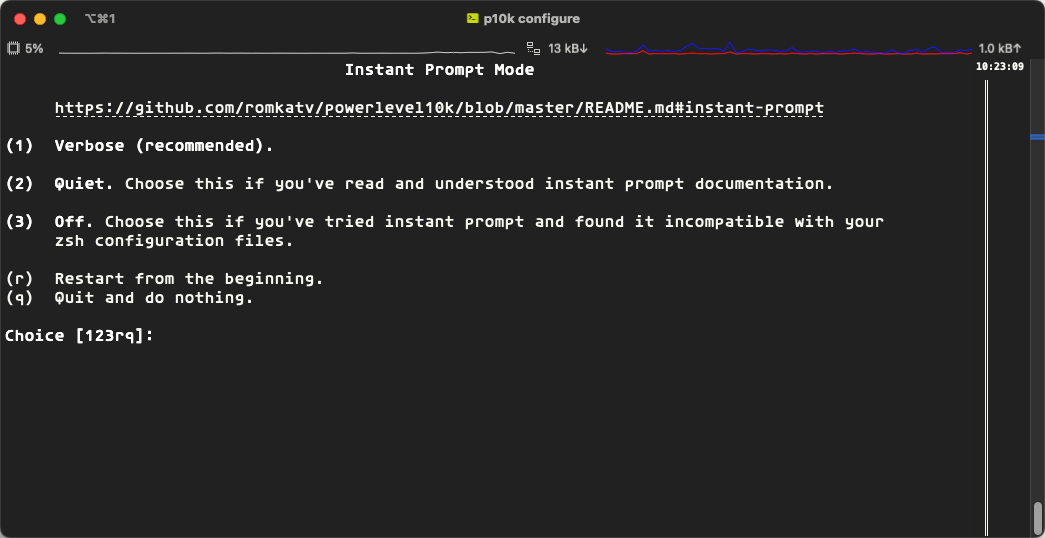1045x538 pixels.
Task: Click the CPU utilization sparkline graph
Action: click(290, 50)
